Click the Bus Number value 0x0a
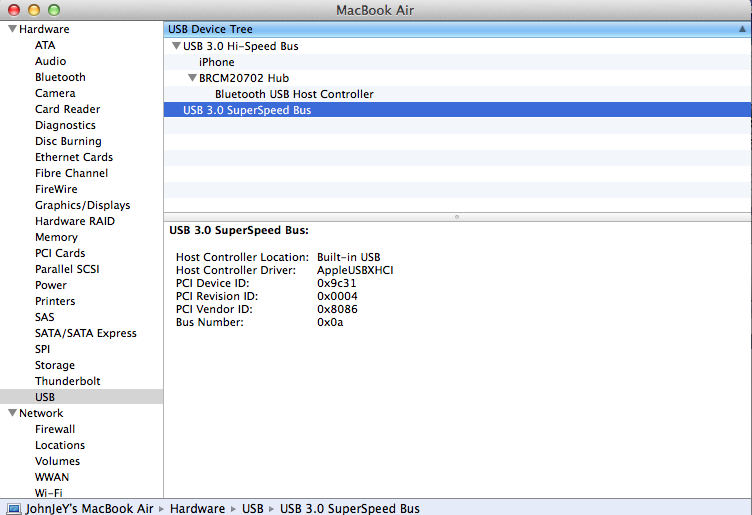The width and height of the screenshot is (752, 515). (330, 322)
